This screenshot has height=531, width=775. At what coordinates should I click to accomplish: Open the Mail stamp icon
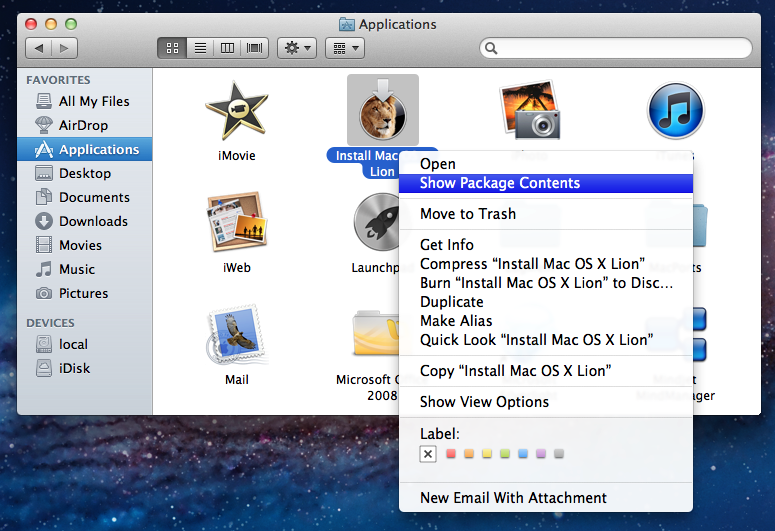tap(237, 334)
